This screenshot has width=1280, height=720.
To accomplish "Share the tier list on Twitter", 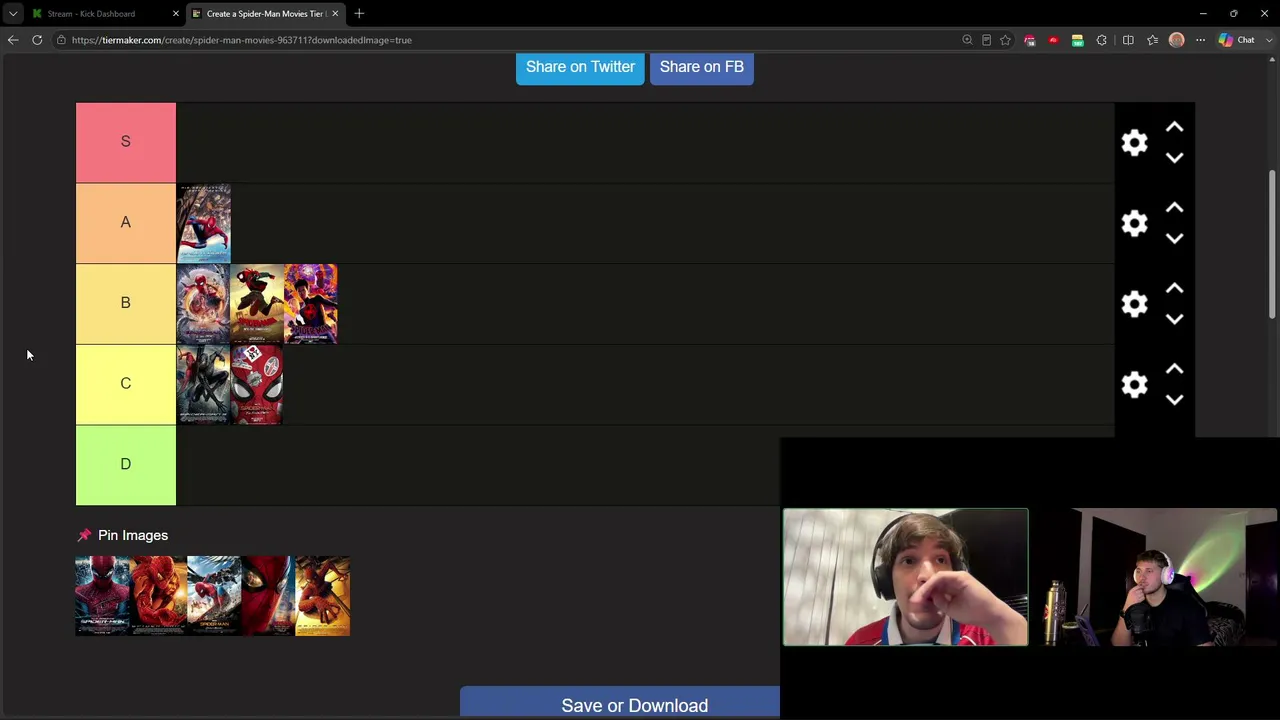I will 580,67.
